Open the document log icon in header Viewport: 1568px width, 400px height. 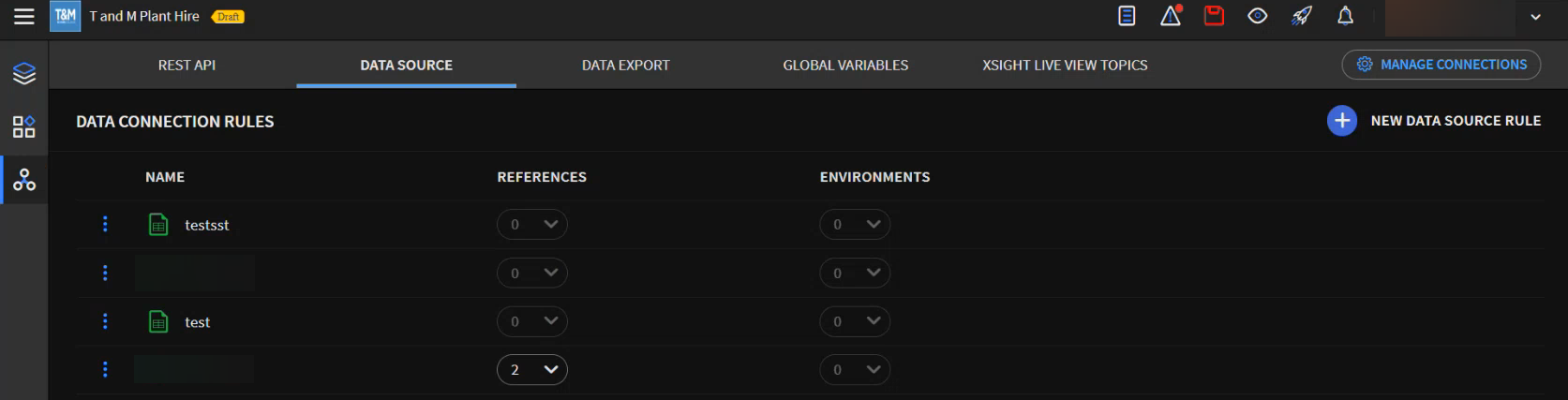point(1127,16)
